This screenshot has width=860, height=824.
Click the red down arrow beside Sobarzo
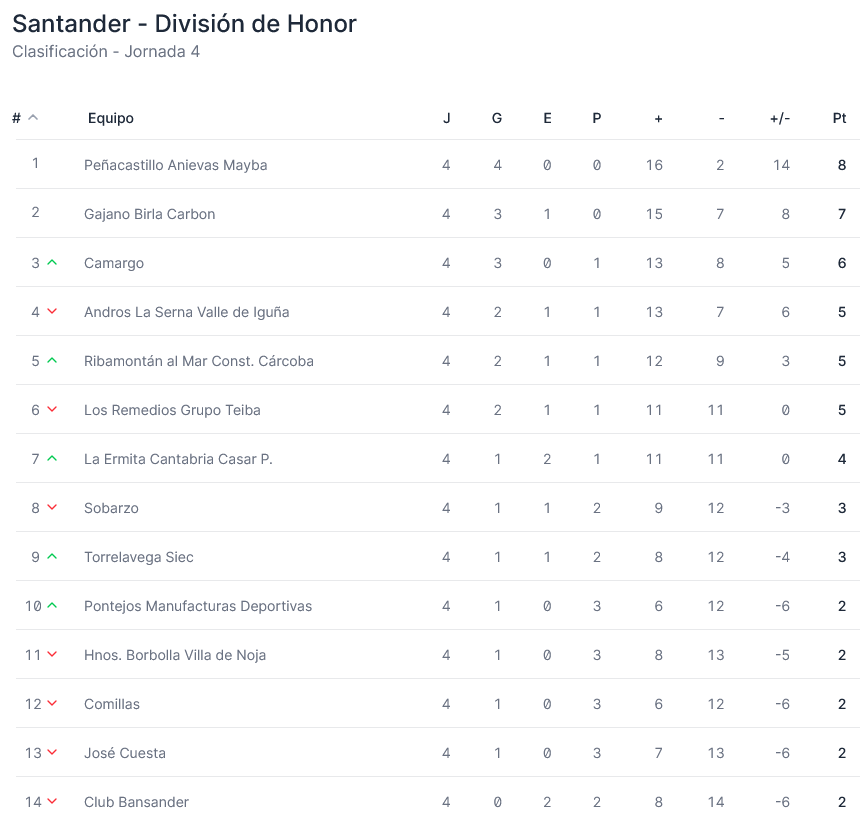click(x=52, y=508)
